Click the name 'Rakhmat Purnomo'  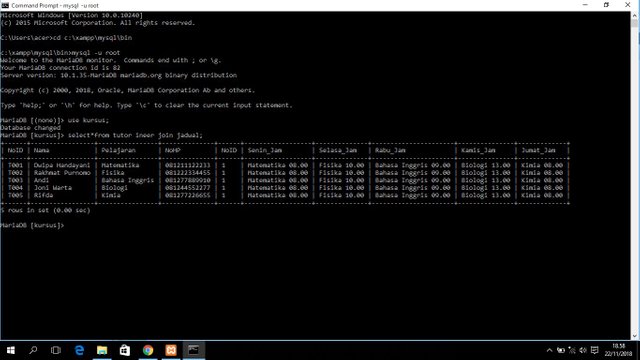[62, 173]
